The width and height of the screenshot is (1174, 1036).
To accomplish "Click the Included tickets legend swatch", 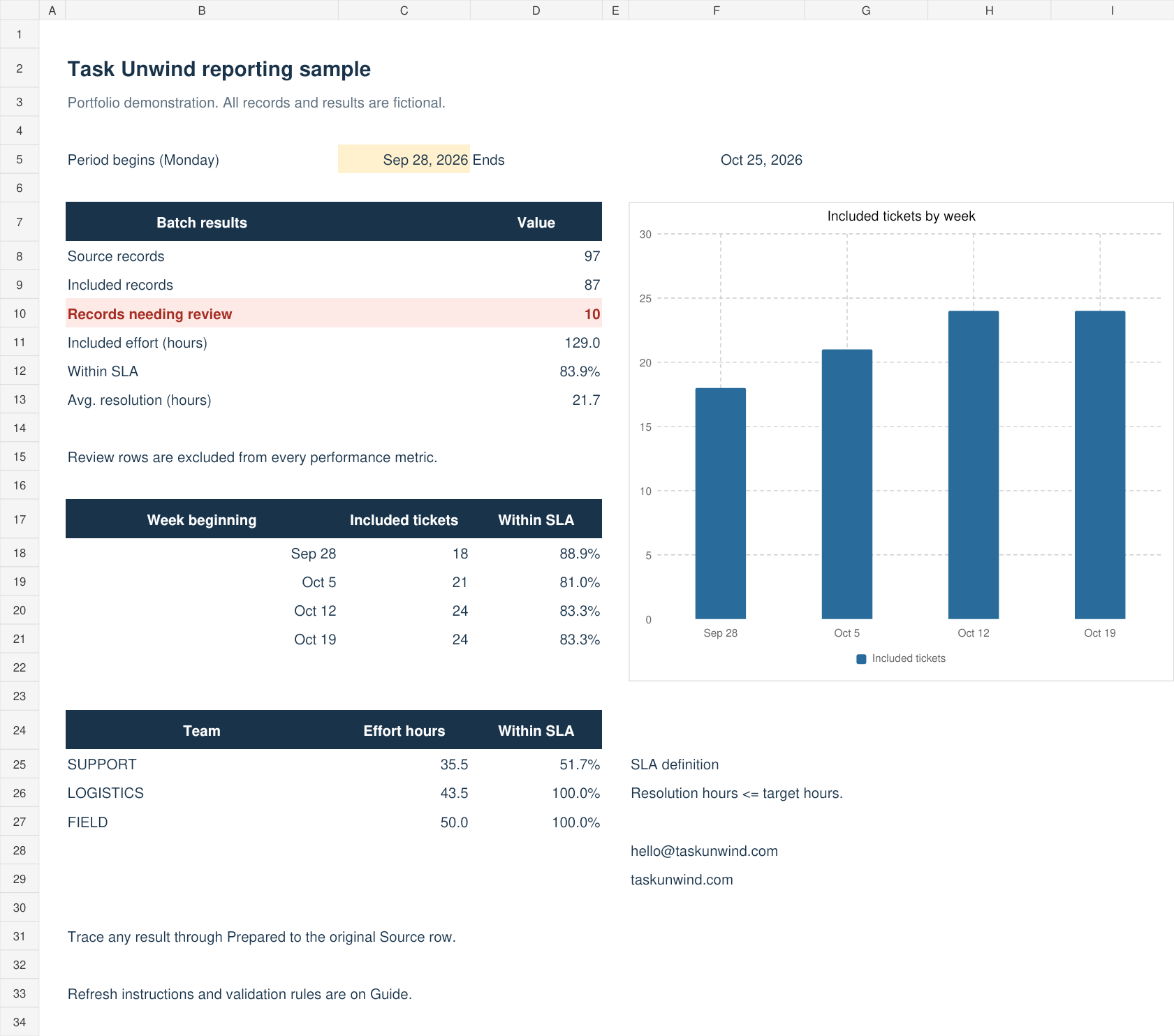I will coord(861,659).
